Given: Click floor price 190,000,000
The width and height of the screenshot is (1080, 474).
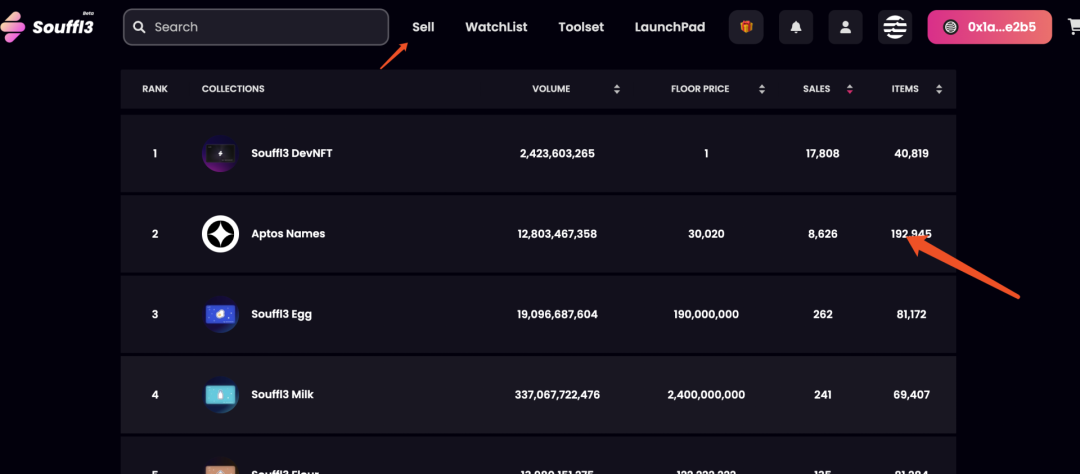Looking at the screenshot, I should click(x=706, y=314).
